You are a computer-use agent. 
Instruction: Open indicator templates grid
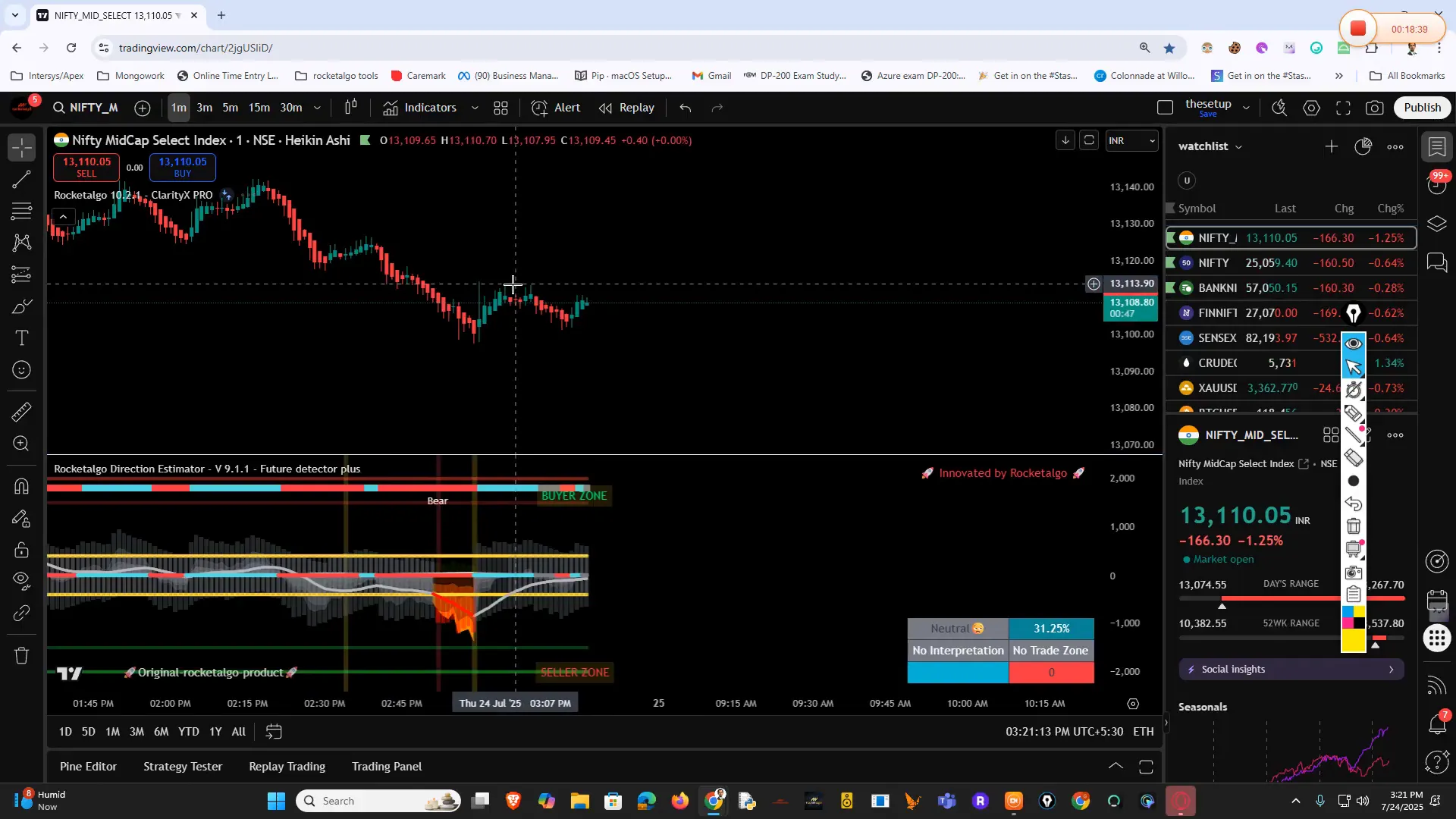(500, 108)
